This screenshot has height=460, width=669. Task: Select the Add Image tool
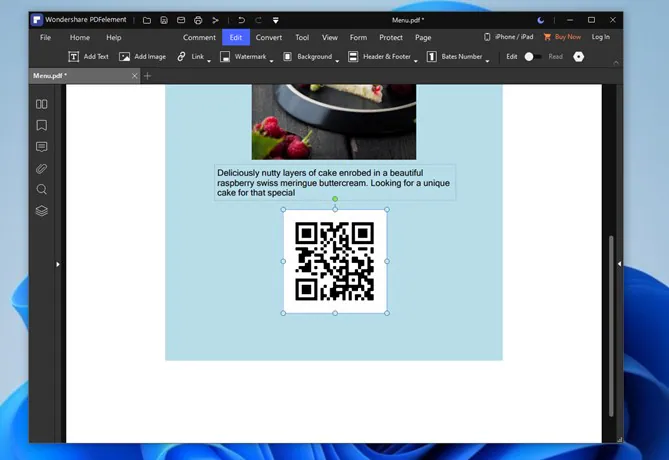(143, 56)
